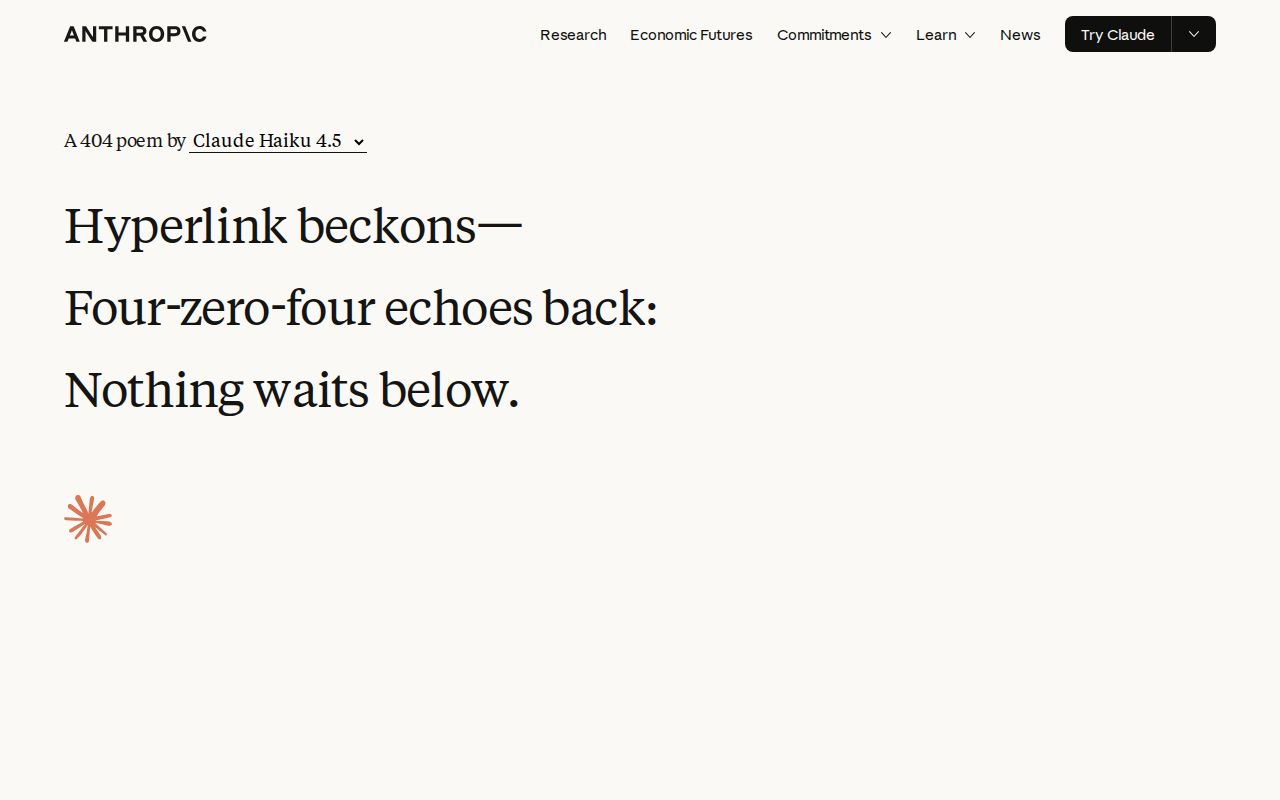Visit the News page

(1020, 35)
